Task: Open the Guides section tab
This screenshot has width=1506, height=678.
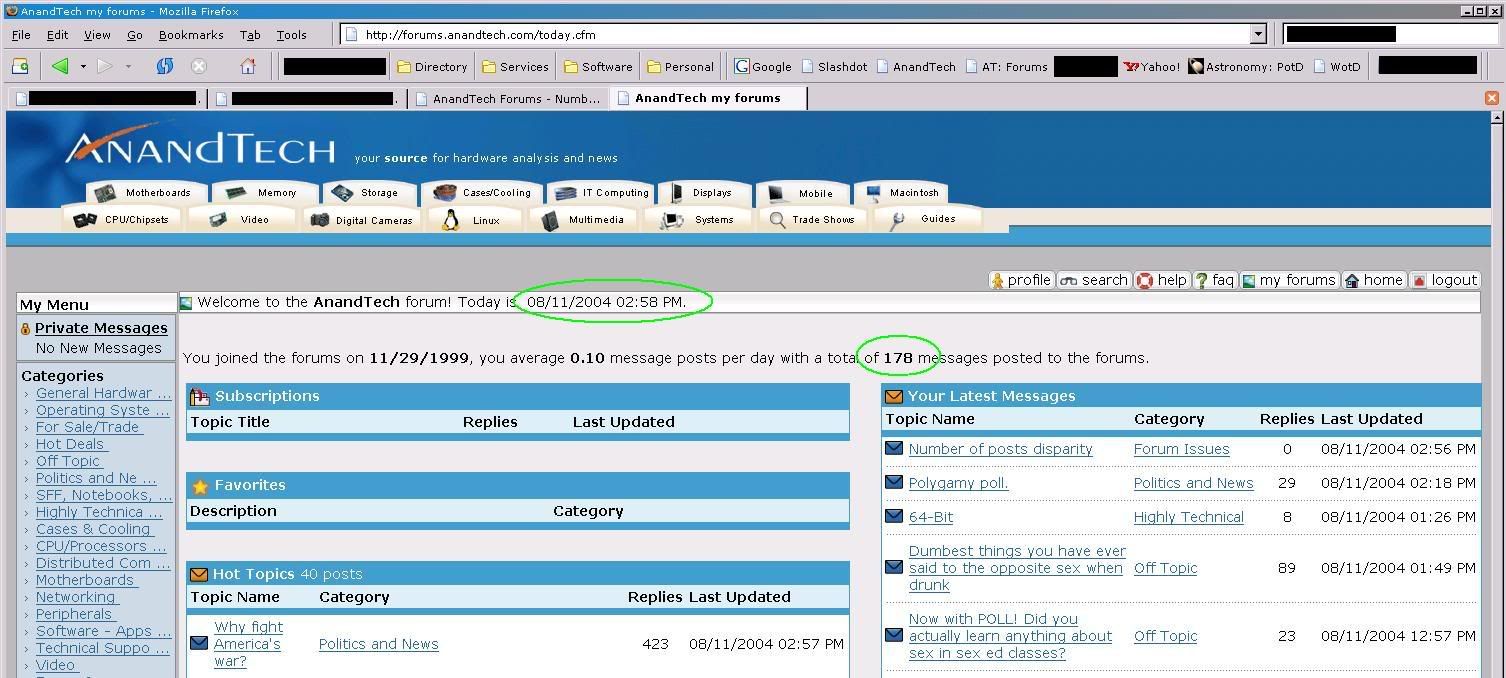Action: point(926,220)
